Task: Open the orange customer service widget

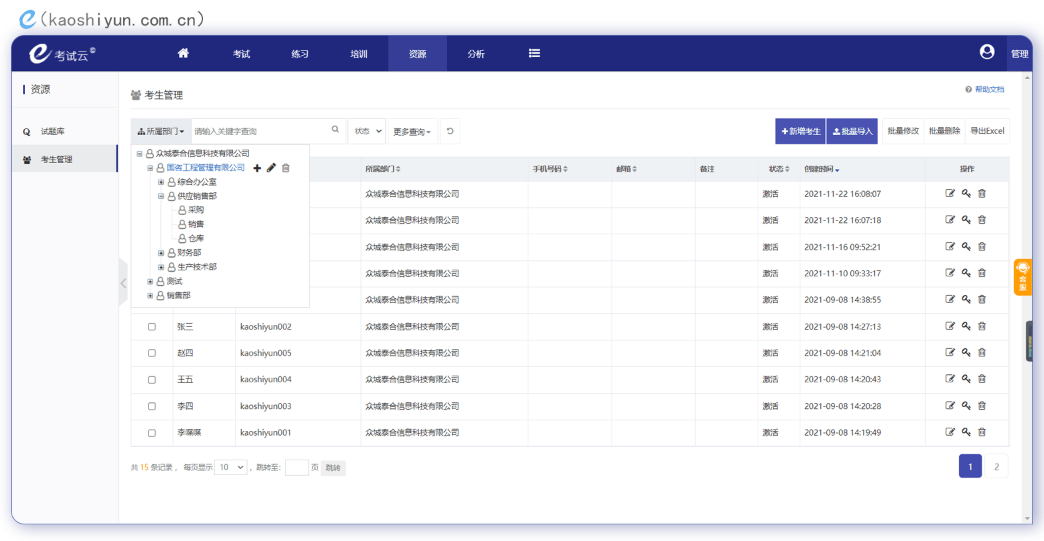Action: pyautogui.click(x=1023, y=277)
